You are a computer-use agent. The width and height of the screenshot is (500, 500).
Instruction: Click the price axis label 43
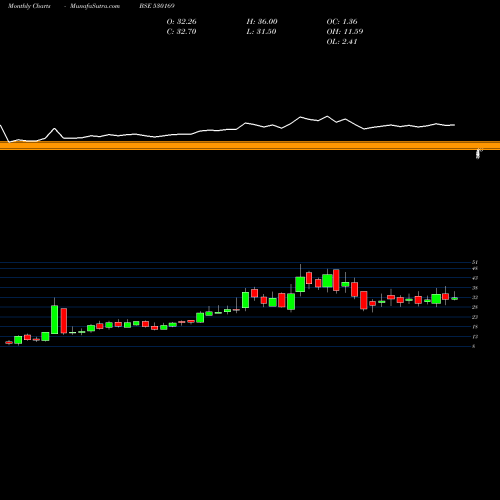[475, 278]
